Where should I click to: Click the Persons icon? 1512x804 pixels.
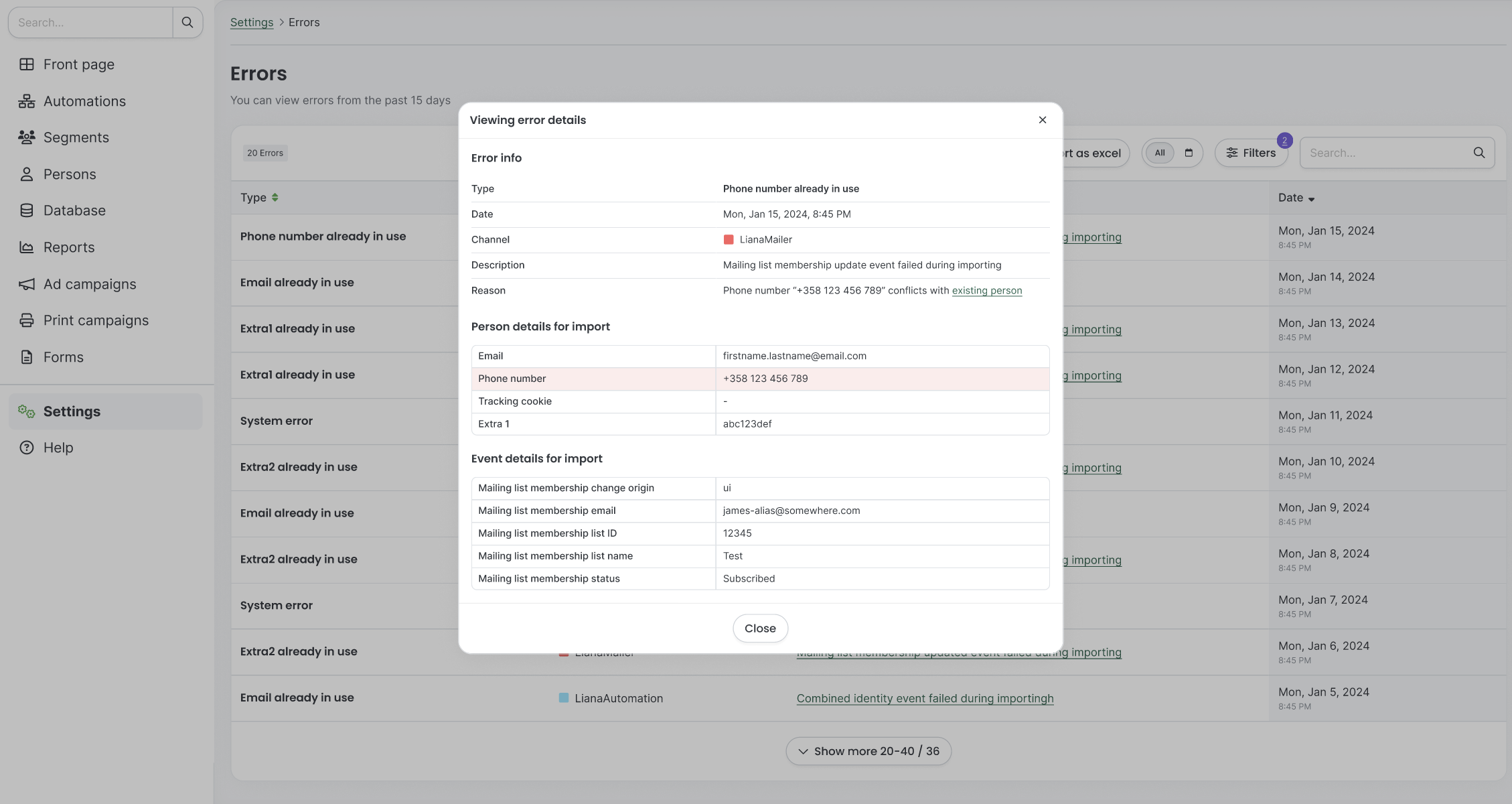point(26,174)
